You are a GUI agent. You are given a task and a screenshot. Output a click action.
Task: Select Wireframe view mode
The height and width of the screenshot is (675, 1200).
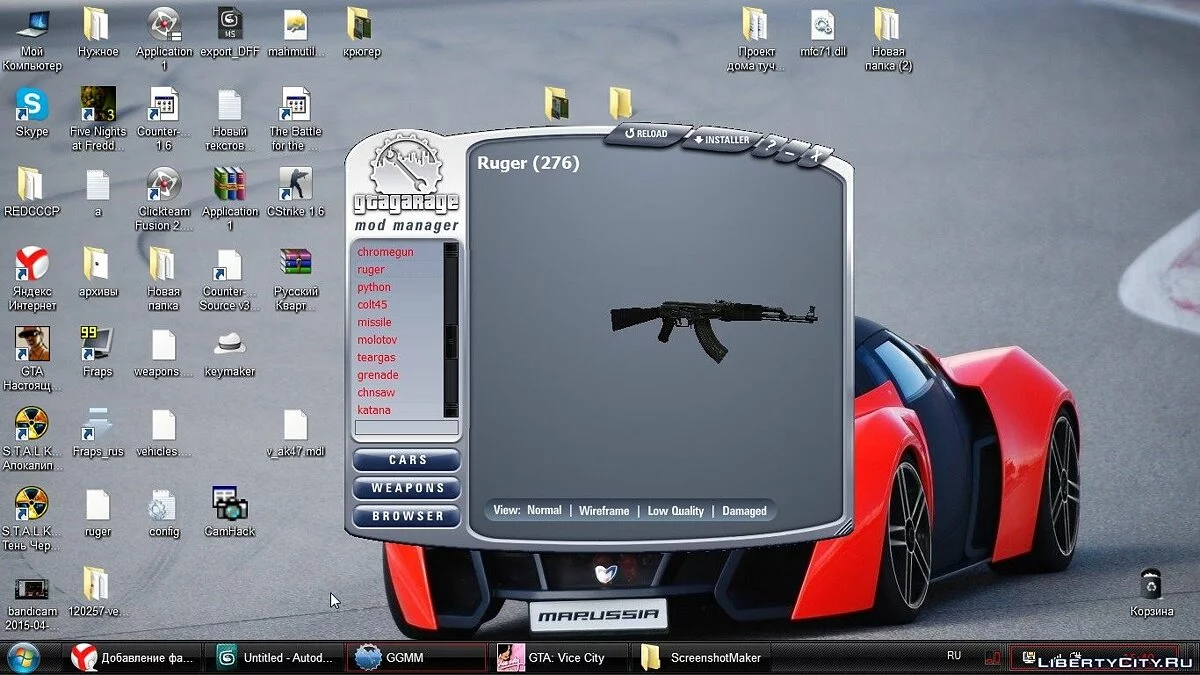604,511
